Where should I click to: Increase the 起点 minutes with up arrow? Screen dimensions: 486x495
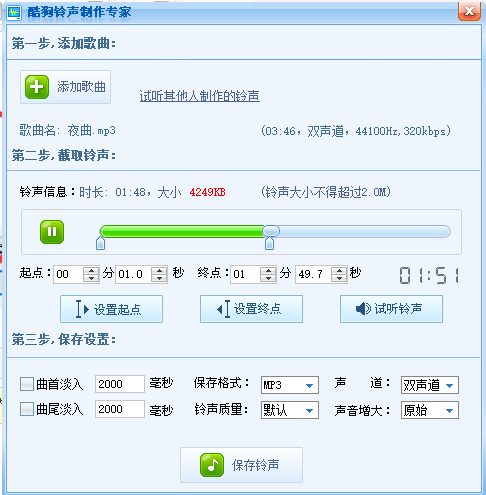(x=91, y=270)
